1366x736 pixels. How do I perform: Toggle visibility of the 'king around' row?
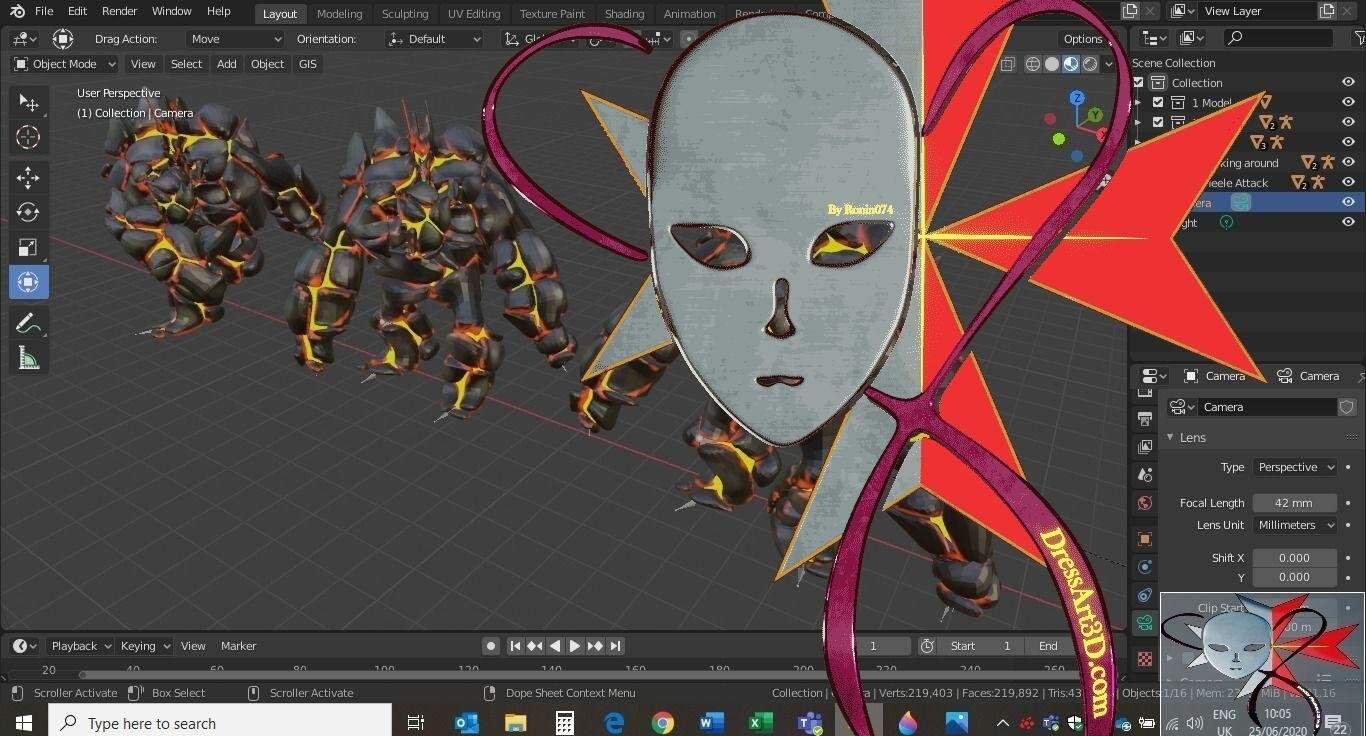tap(1348, 163)
